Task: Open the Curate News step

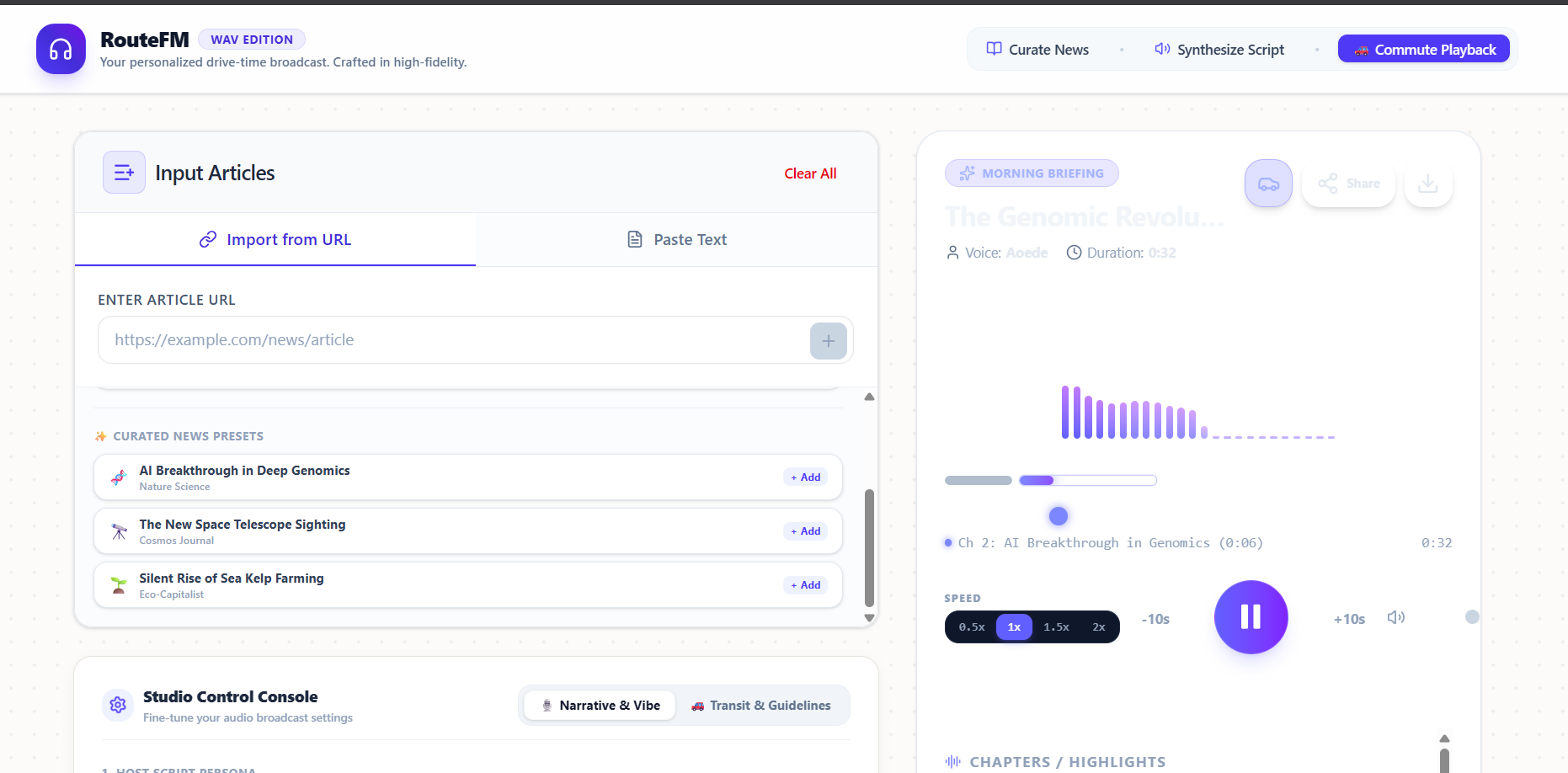Action: (1037, 50)
